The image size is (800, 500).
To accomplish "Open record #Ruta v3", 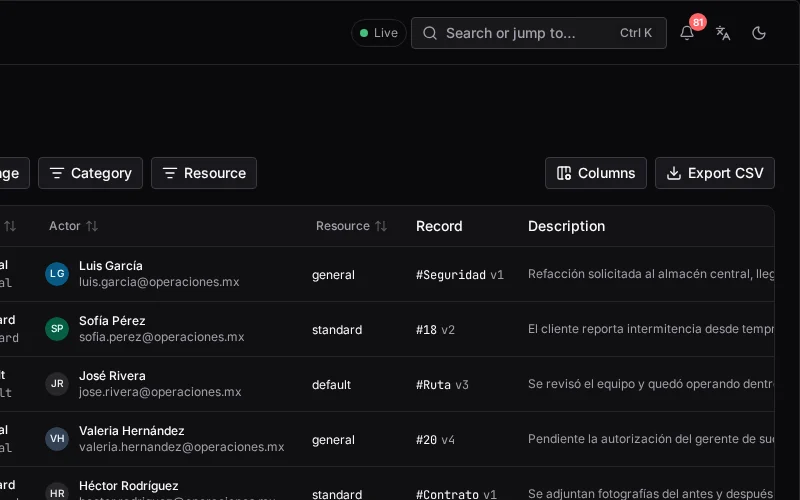I will pyautogui.click(x=442, y=385).
